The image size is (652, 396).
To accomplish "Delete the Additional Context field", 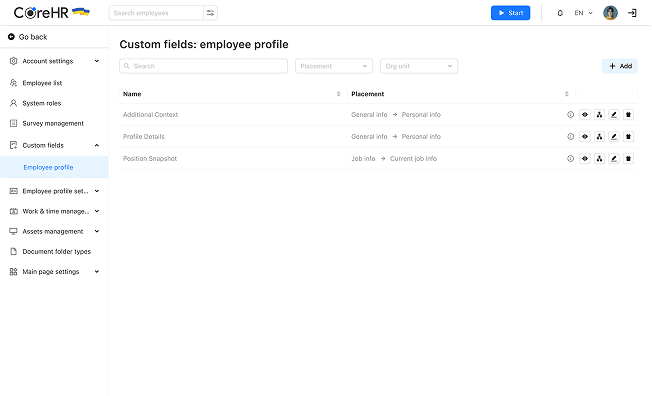I will tap(628, 114).
